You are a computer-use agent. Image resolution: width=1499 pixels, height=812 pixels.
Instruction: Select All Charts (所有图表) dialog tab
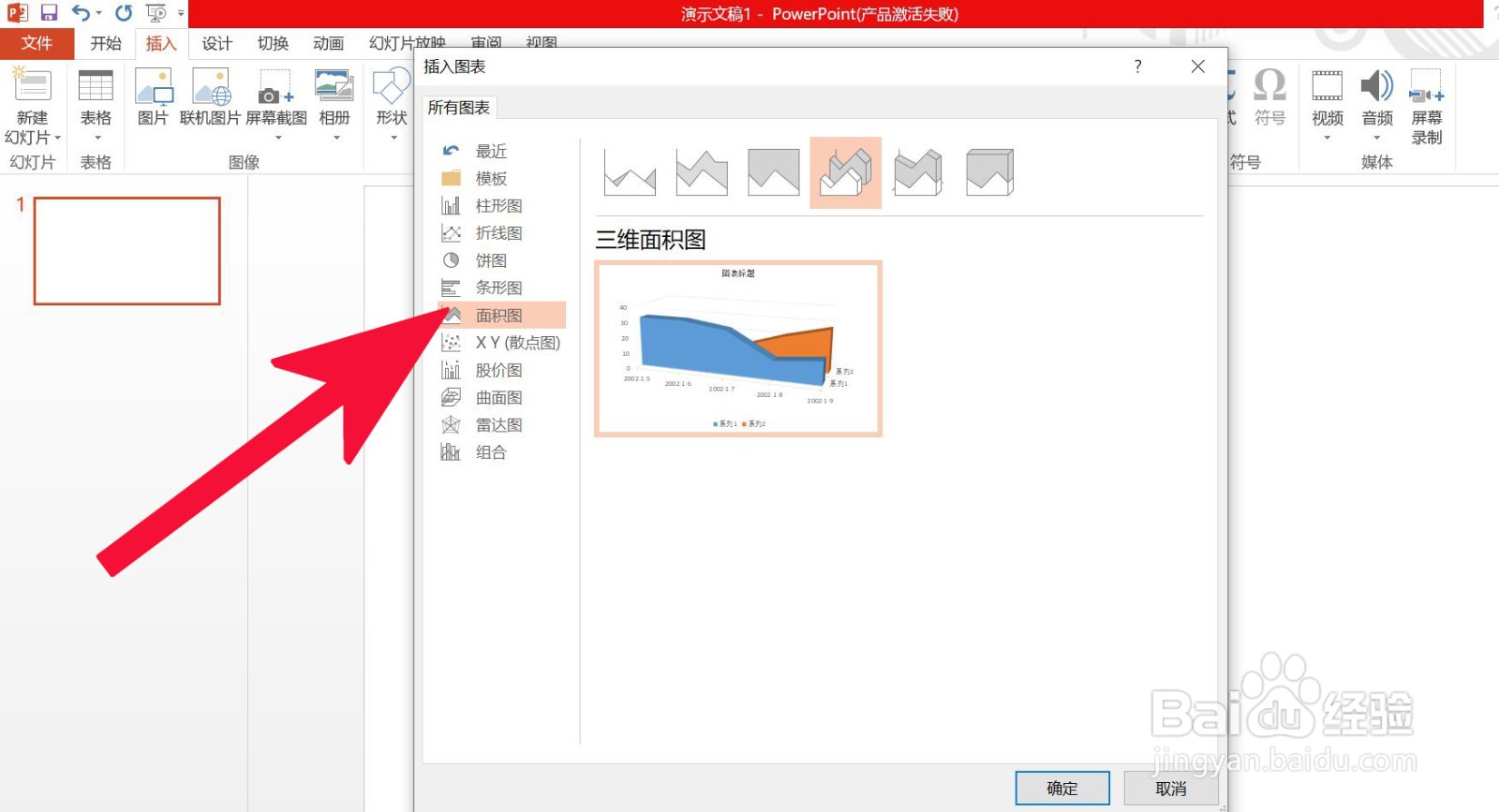click(x=459, y=108)
